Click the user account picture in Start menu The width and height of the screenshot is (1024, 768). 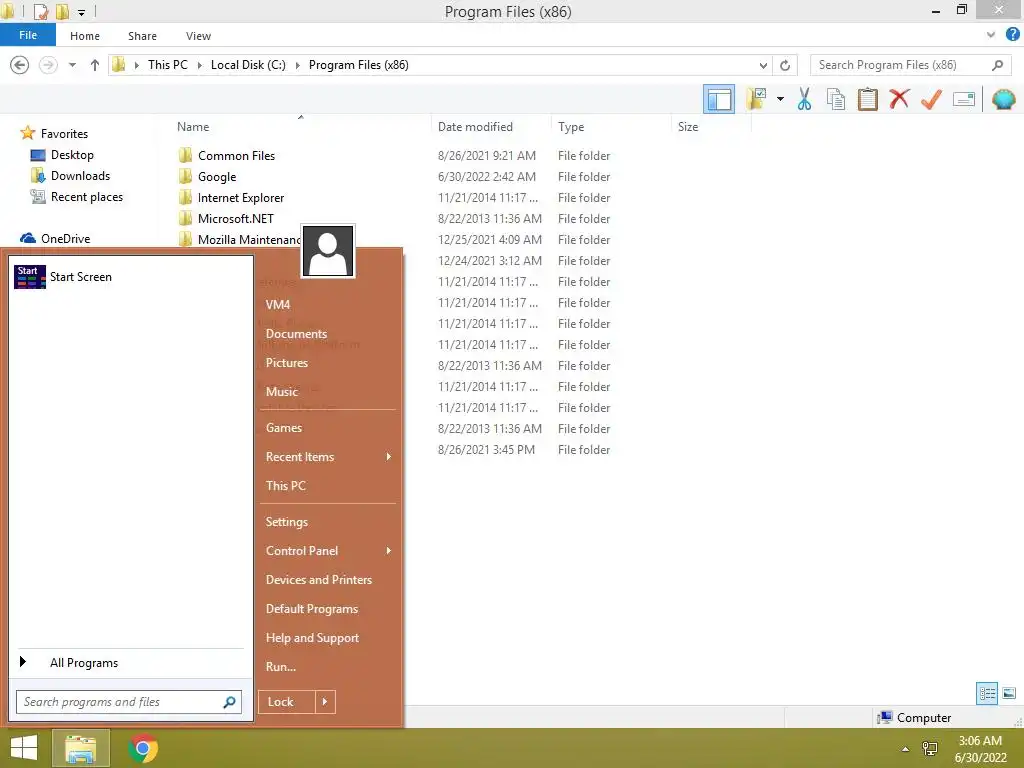328,251
